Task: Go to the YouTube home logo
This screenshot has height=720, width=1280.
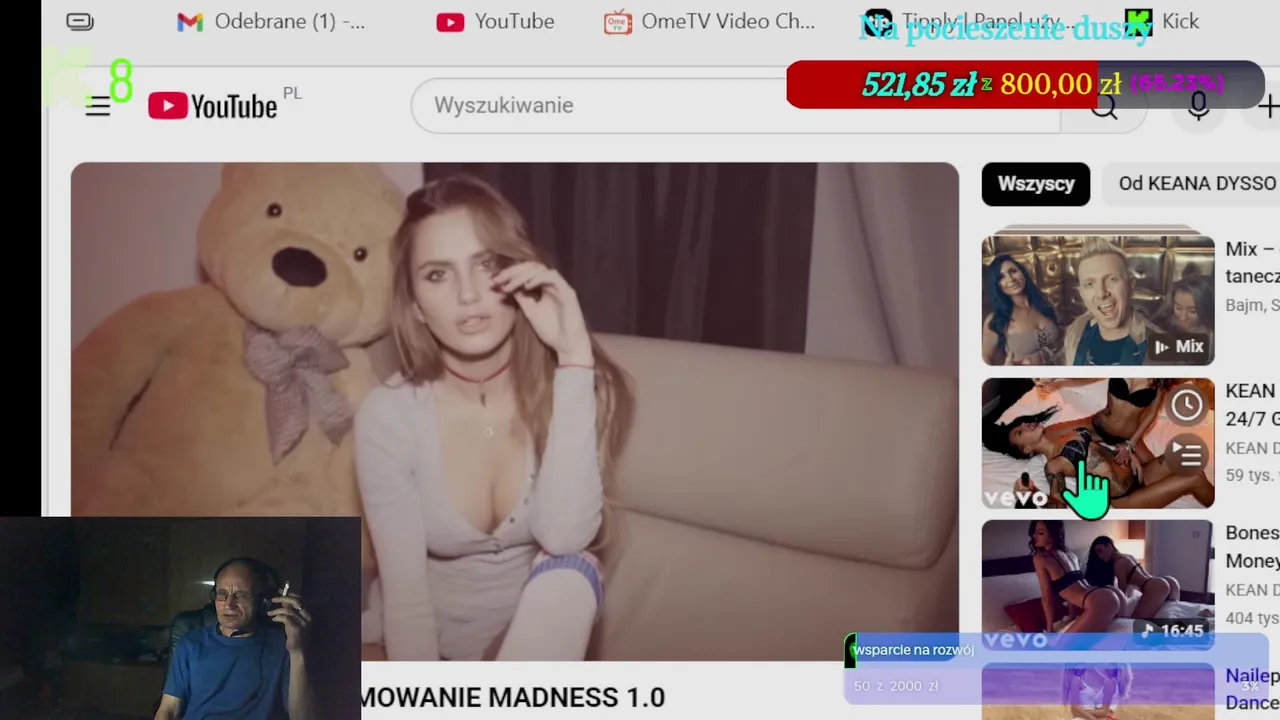Action: point(213,106)
